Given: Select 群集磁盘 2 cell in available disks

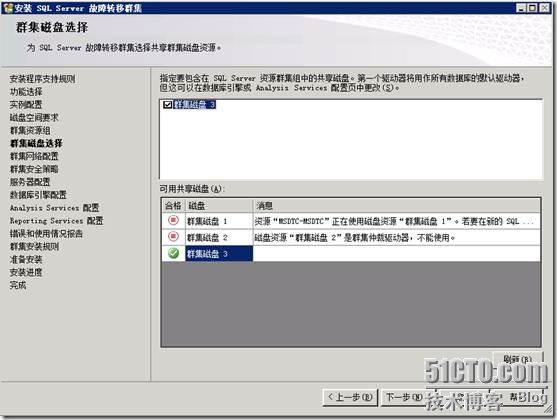Looking at the screenshot, I should (219, 237).
